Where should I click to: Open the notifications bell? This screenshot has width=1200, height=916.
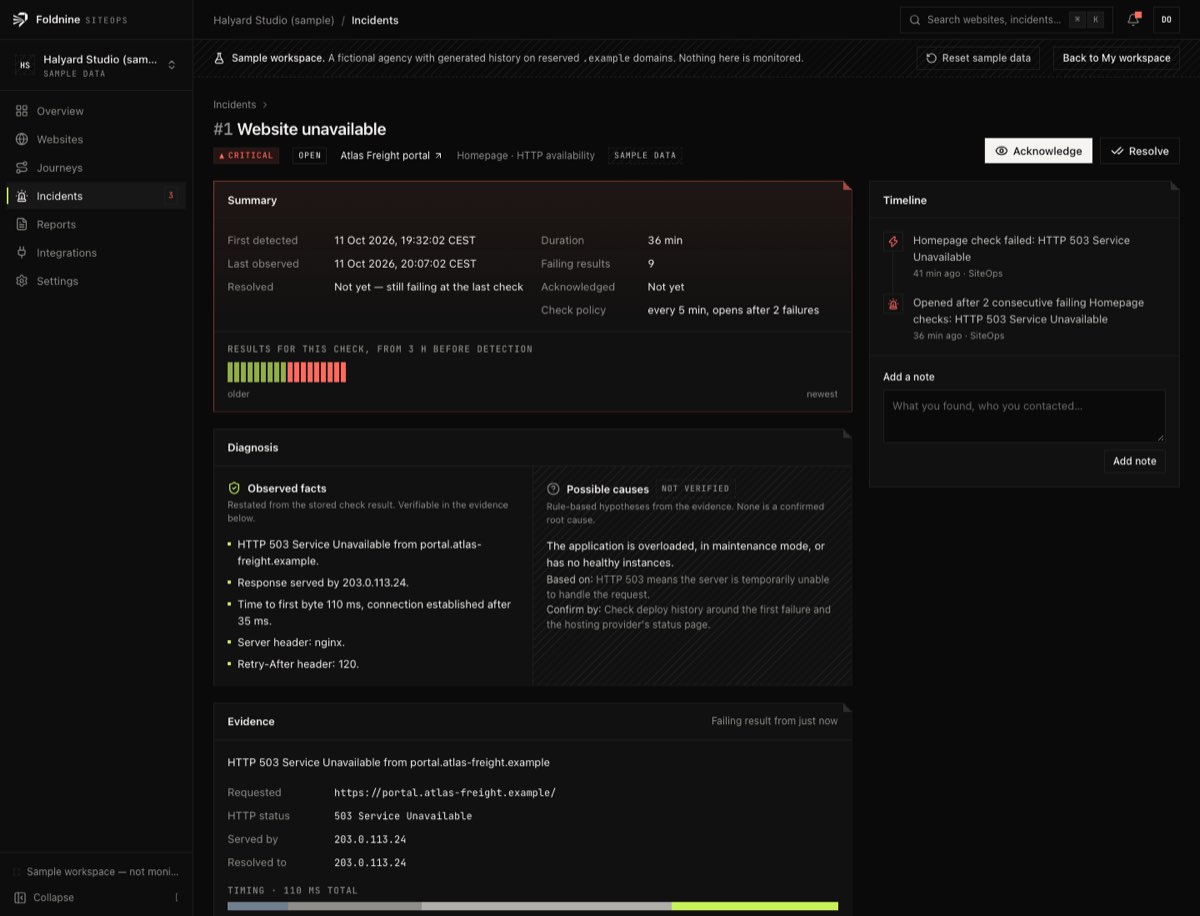point(1133,20)
